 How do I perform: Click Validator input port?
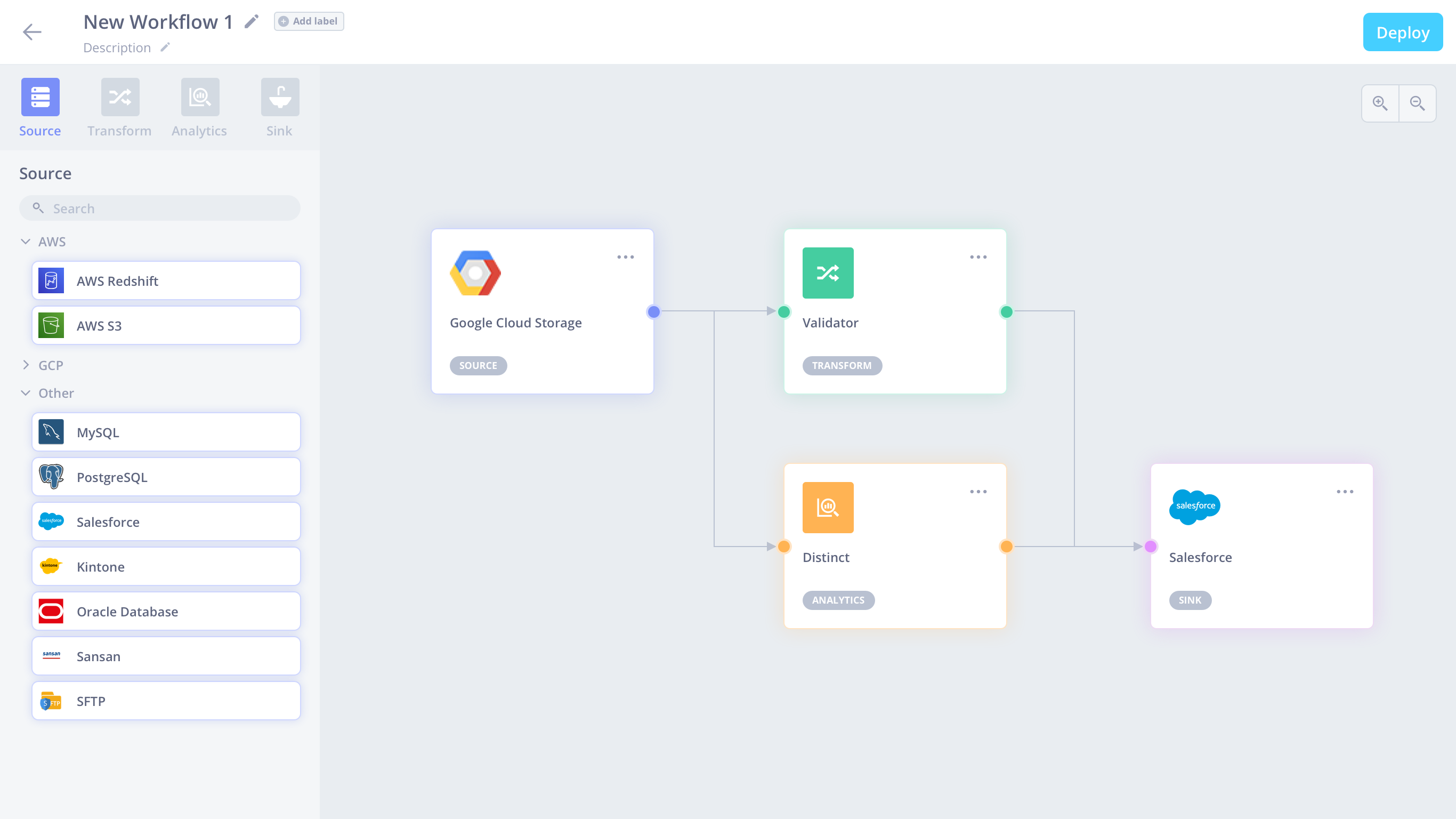784,311
